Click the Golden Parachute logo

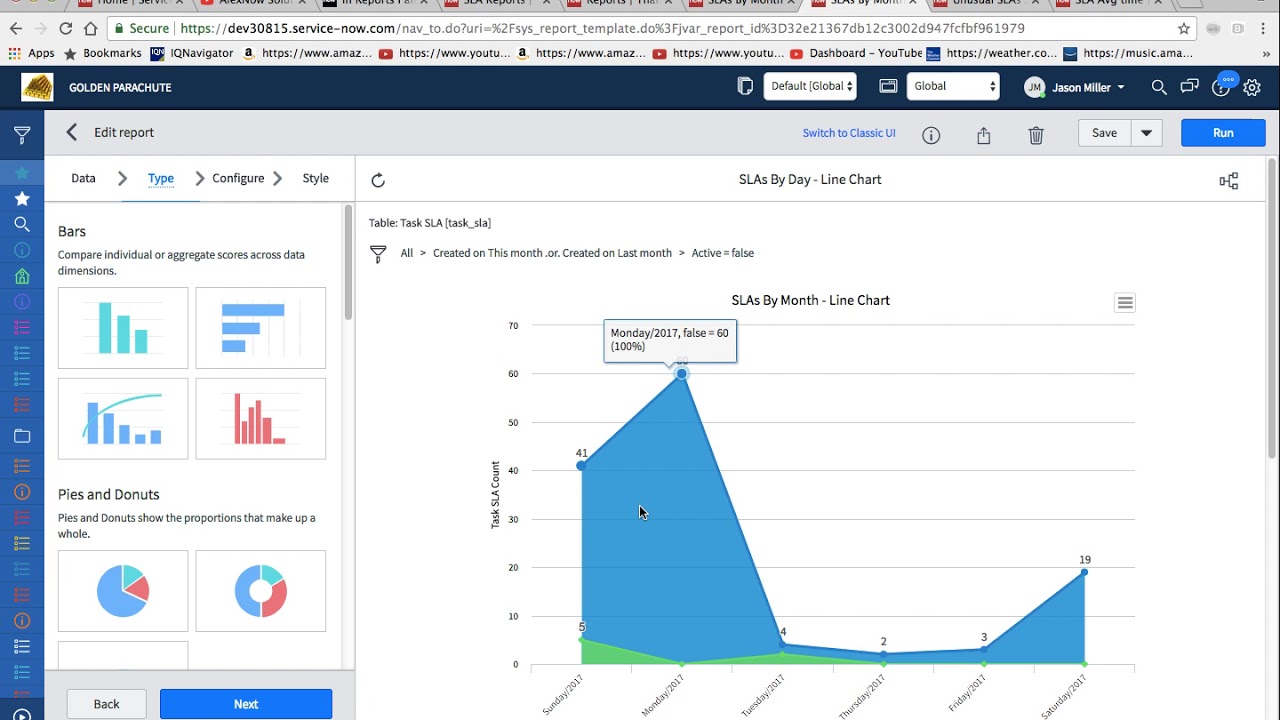38,87
